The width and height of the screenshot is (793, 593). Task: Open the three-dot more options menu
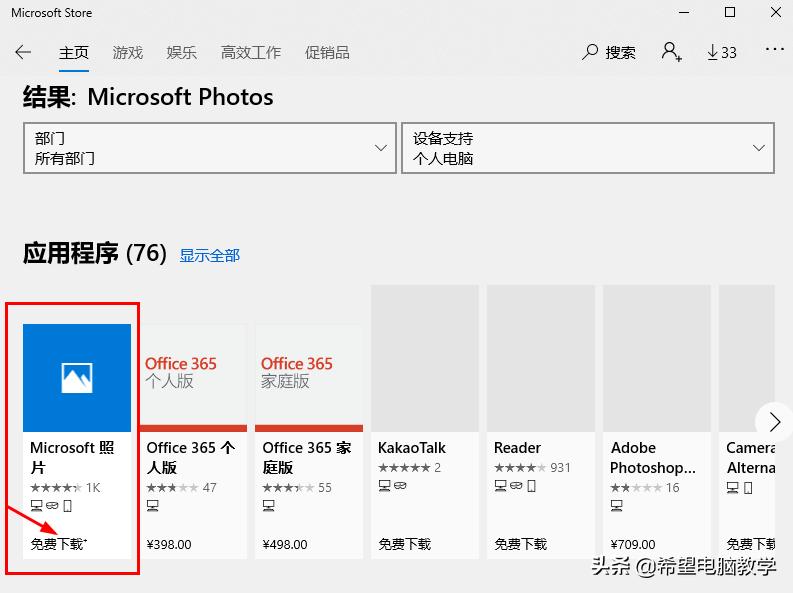[774, 50]
